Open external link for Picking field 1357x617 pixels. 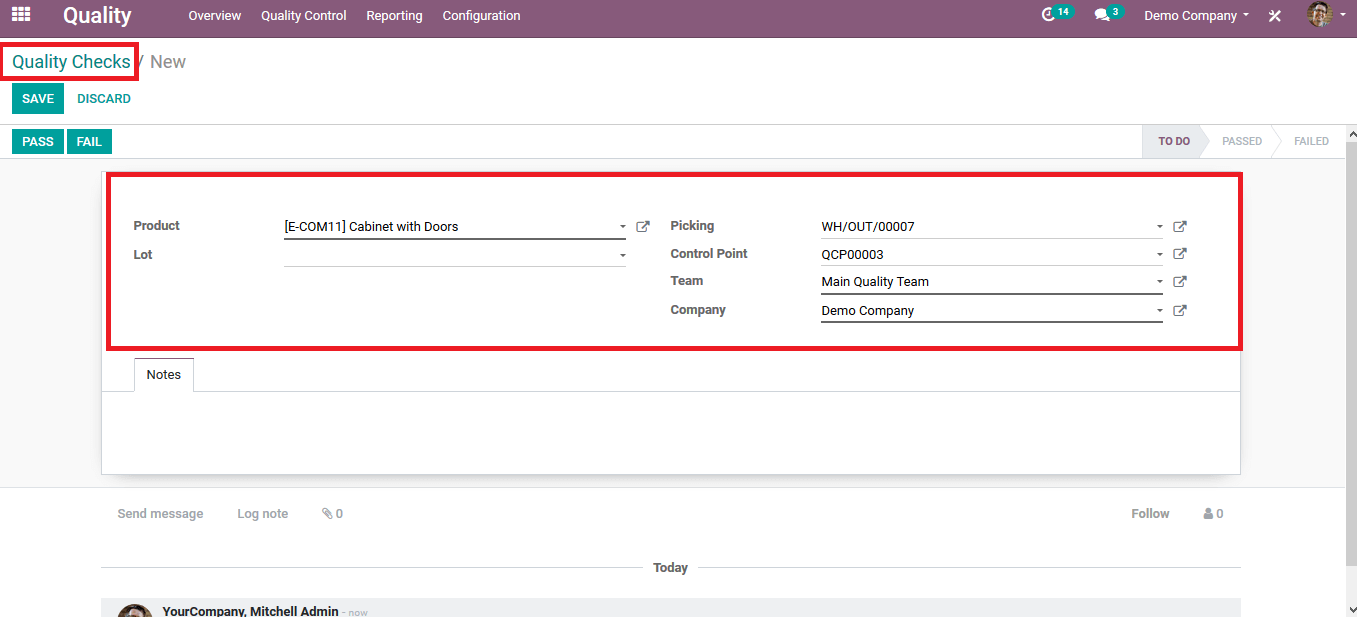1180,227
